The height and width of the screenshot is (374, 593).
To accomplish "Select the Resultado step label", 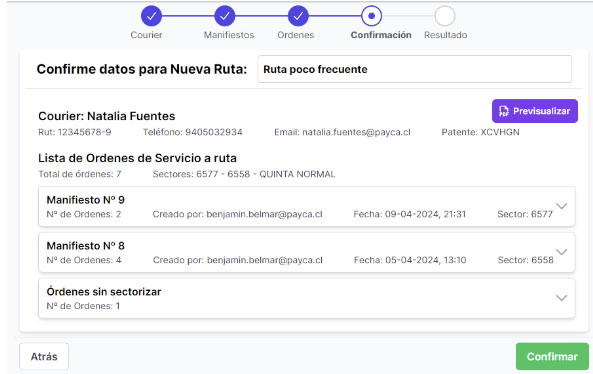I will click(x=446, y=35).
